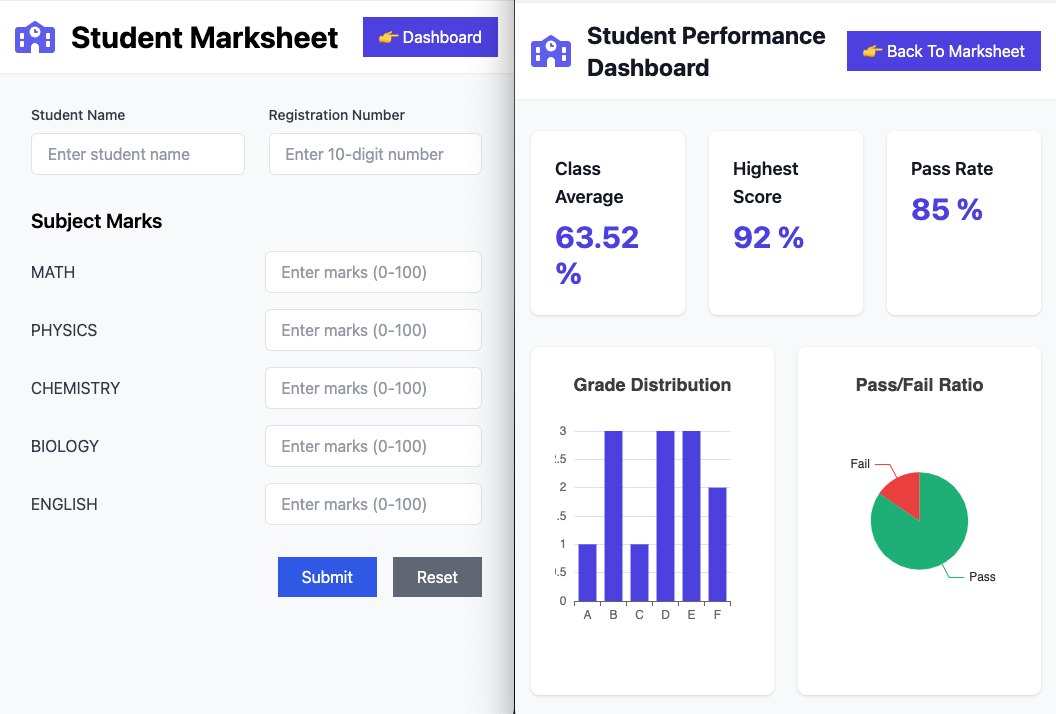Click the grade B bar in Grade Distribution
Screen dimensions: 1056x714
coord(612,515)
